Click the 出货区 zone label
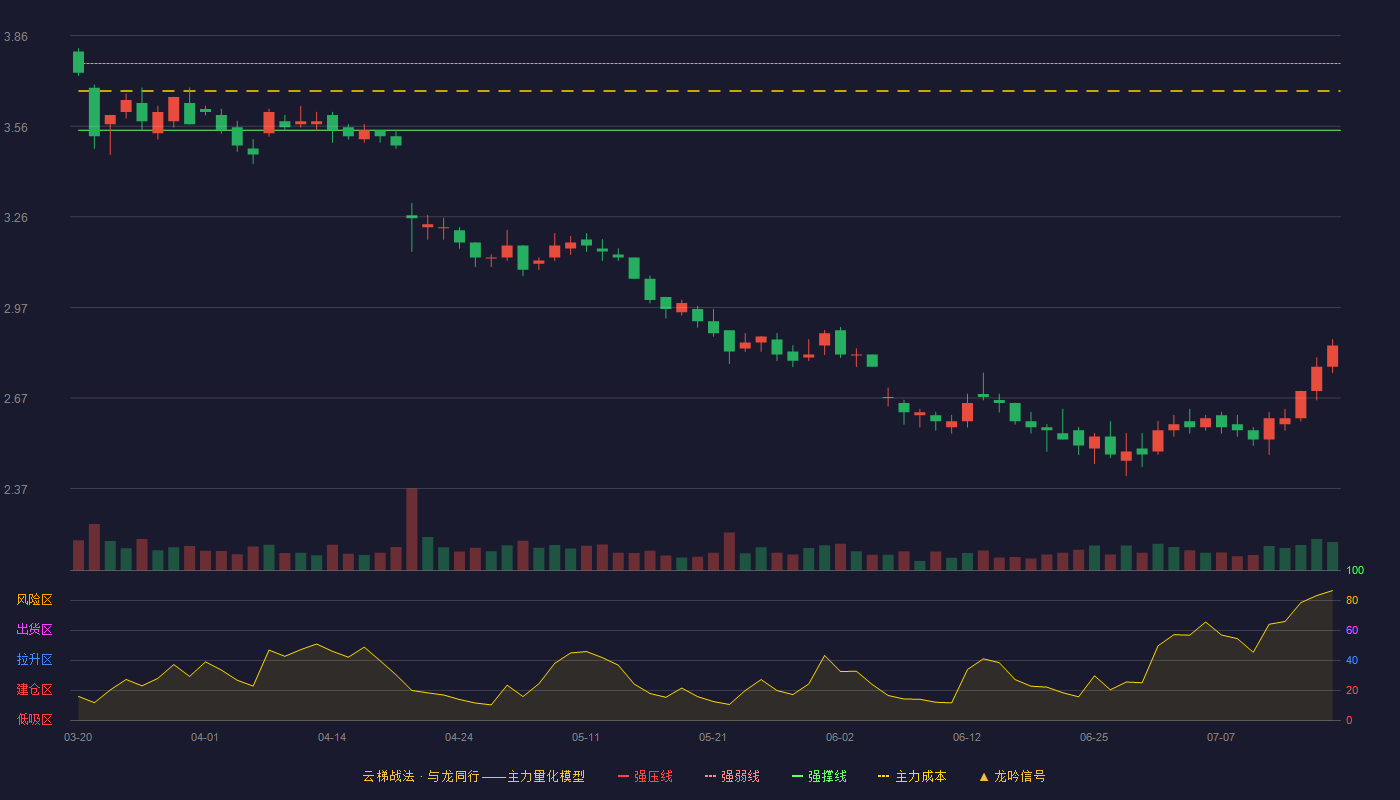The height and width of the screenshot is (800, 1400). (34, 630)
